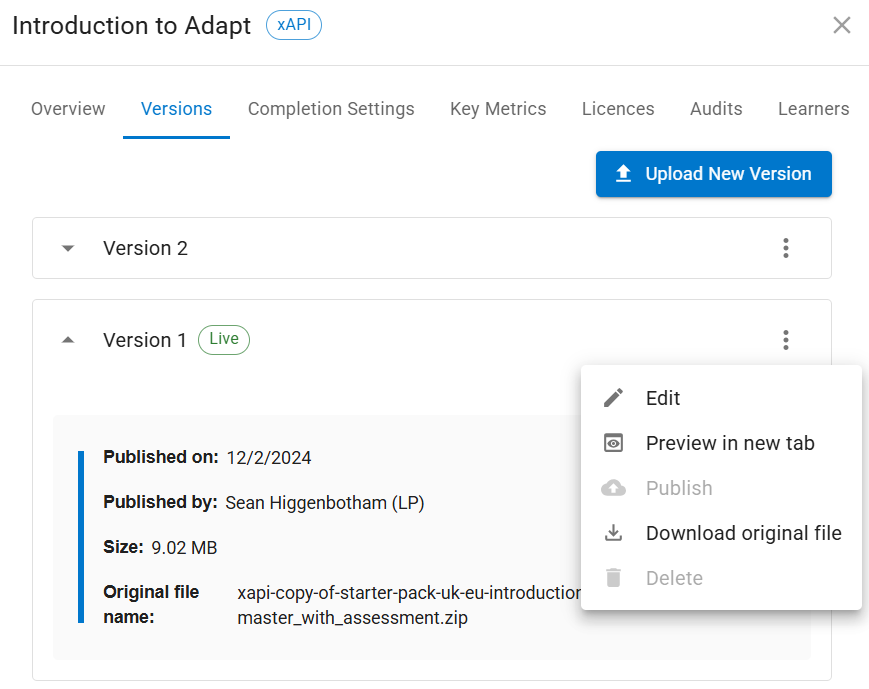The height and width of the screenshot is (689, 869).
Task: Click the trash can Delete icon
Action: pyautogui.click(x=614, y=578)
